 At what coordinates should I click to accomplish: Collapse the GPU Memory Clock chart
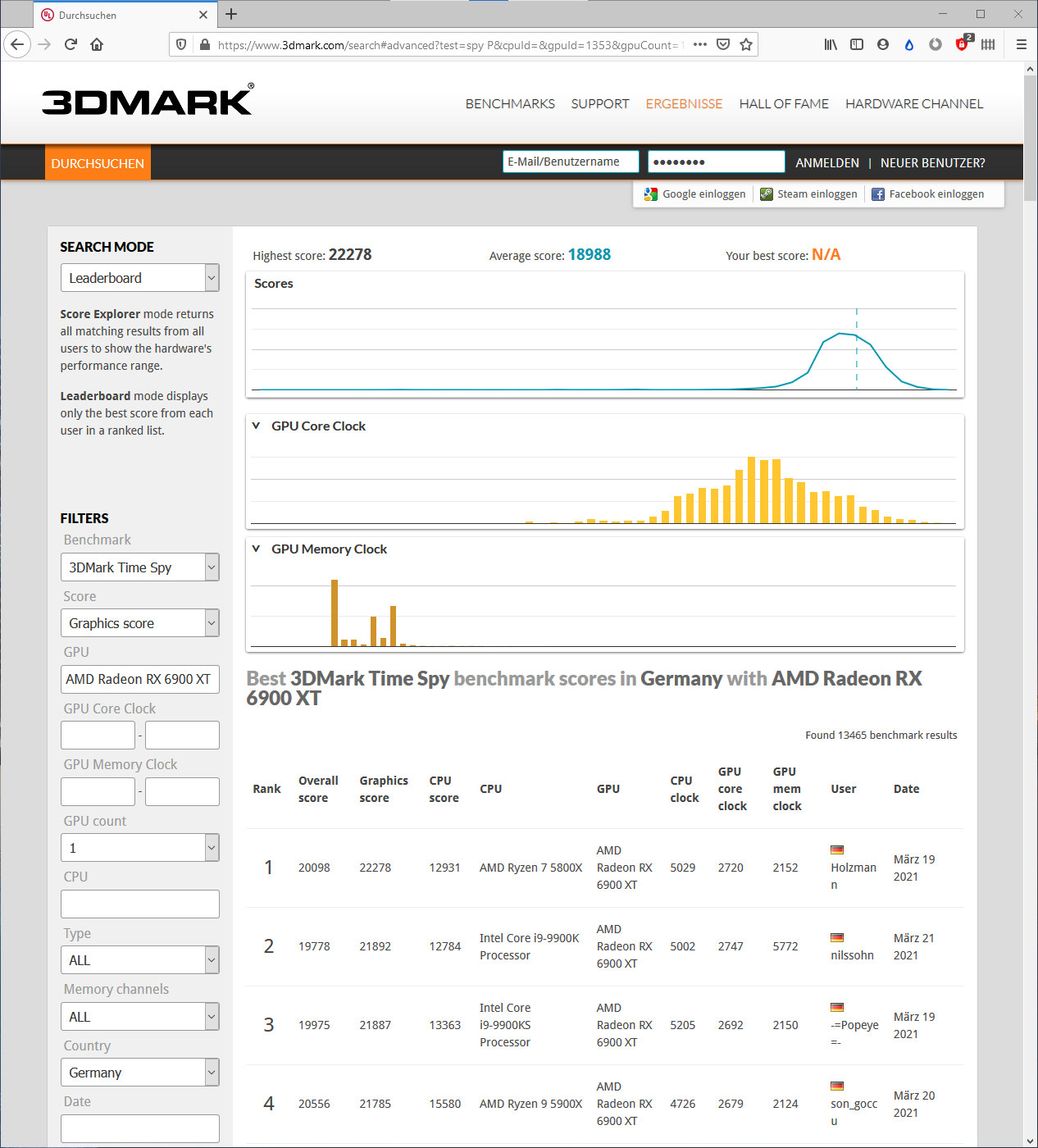click(256, 549)
